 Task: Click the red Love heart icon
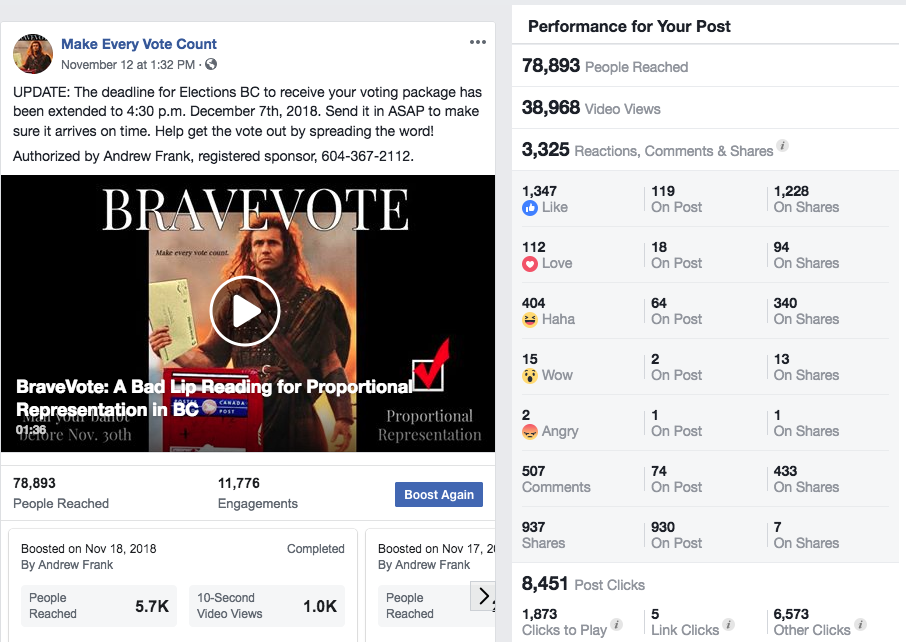530,264
